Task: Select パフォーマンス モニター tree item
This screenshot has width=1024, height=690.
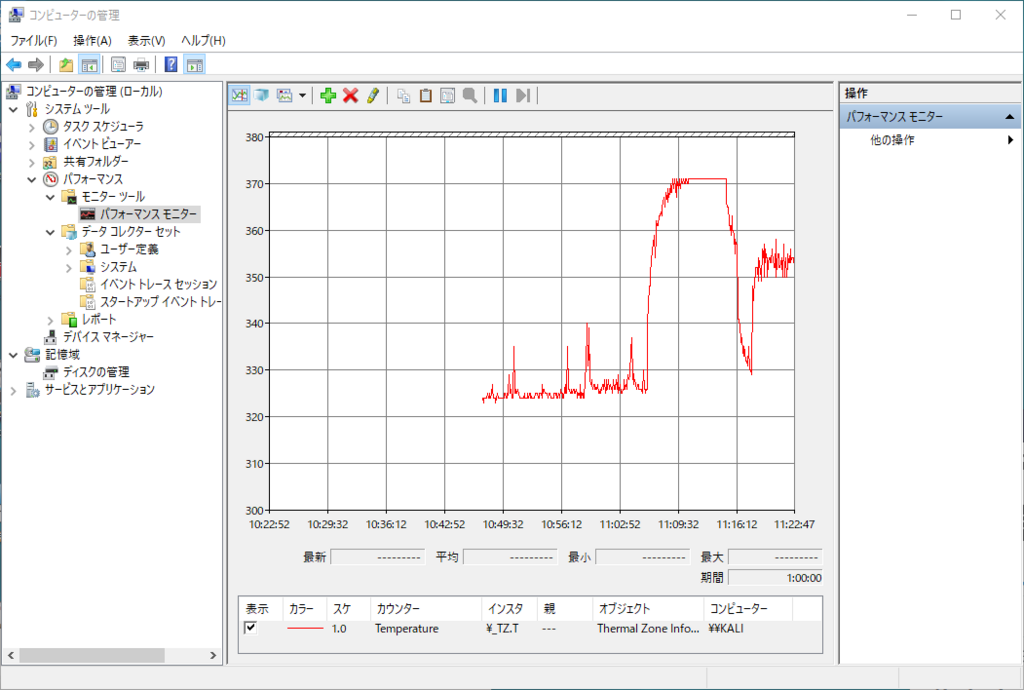Action: [x=148, y=214]
